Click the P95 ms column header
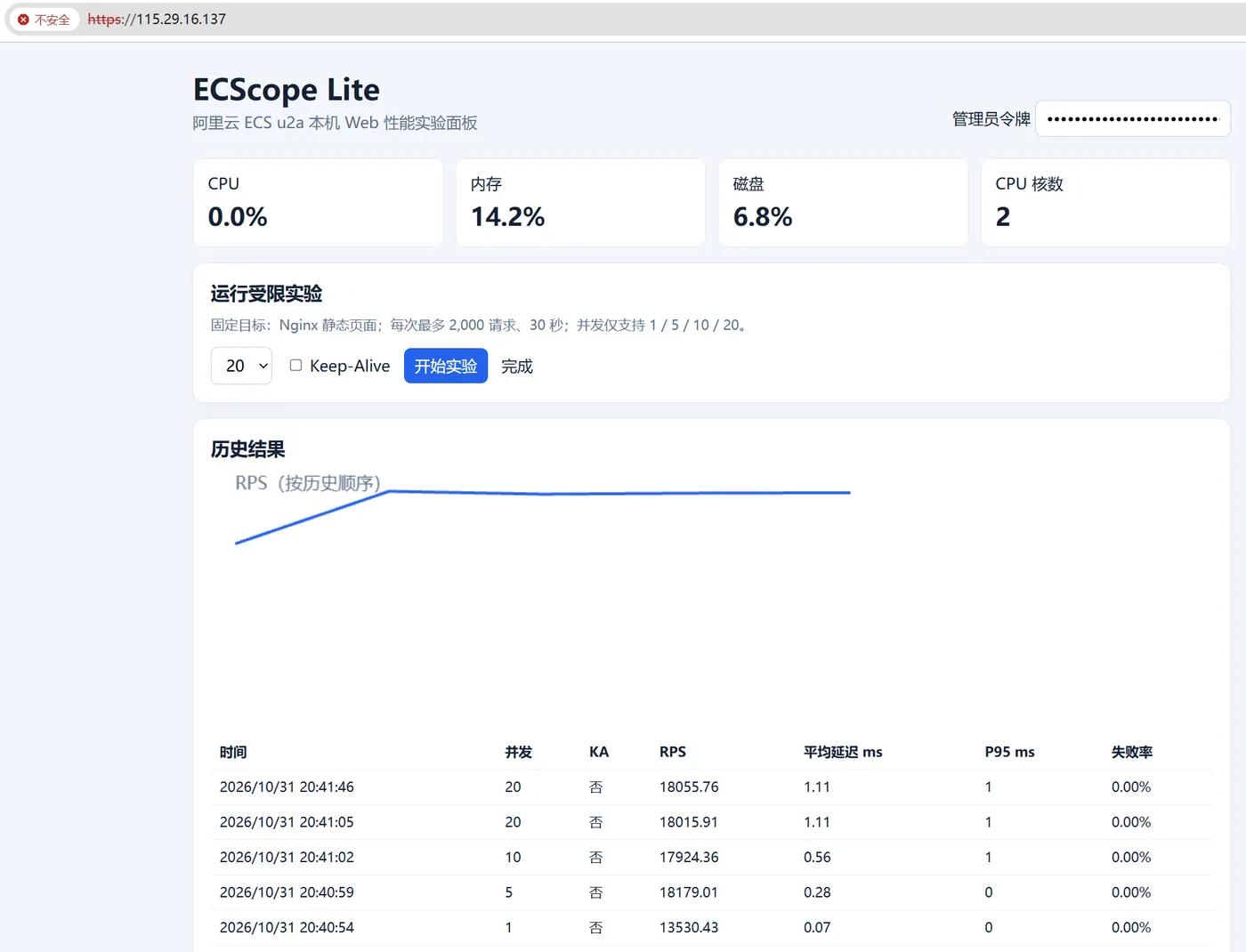Image resolution: width=1246 pixels, height=952 pixels. click(1010, 752)
